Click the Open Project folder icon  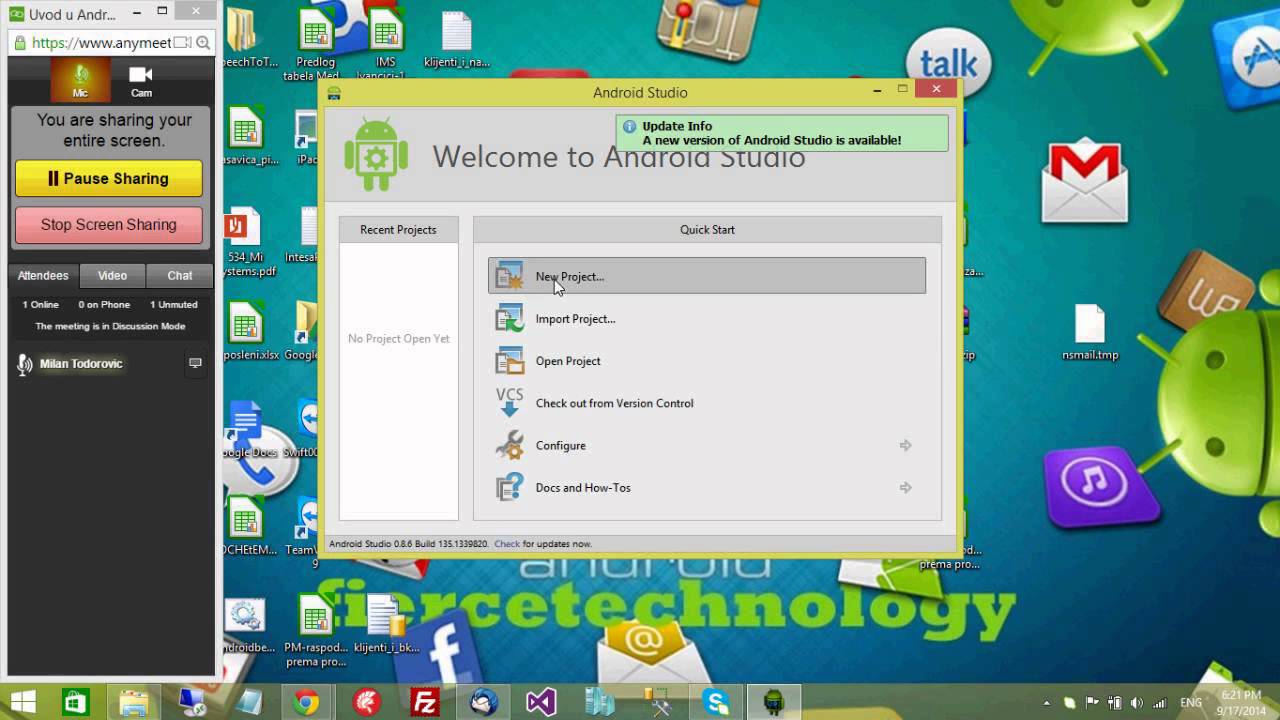click(510, 360)
